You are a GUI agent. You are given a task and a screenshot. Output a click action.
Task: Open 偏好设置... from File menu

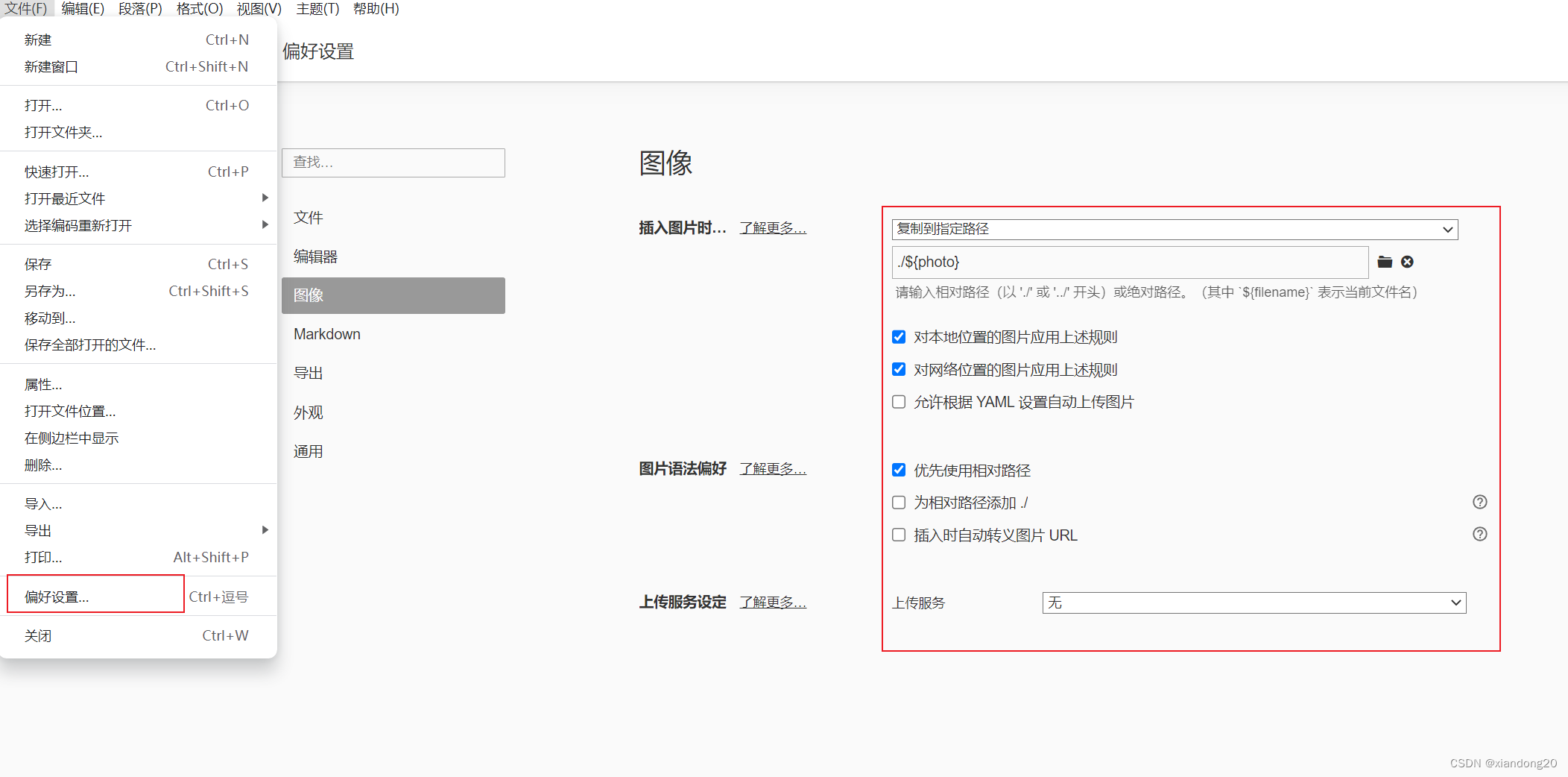point(139,597)
